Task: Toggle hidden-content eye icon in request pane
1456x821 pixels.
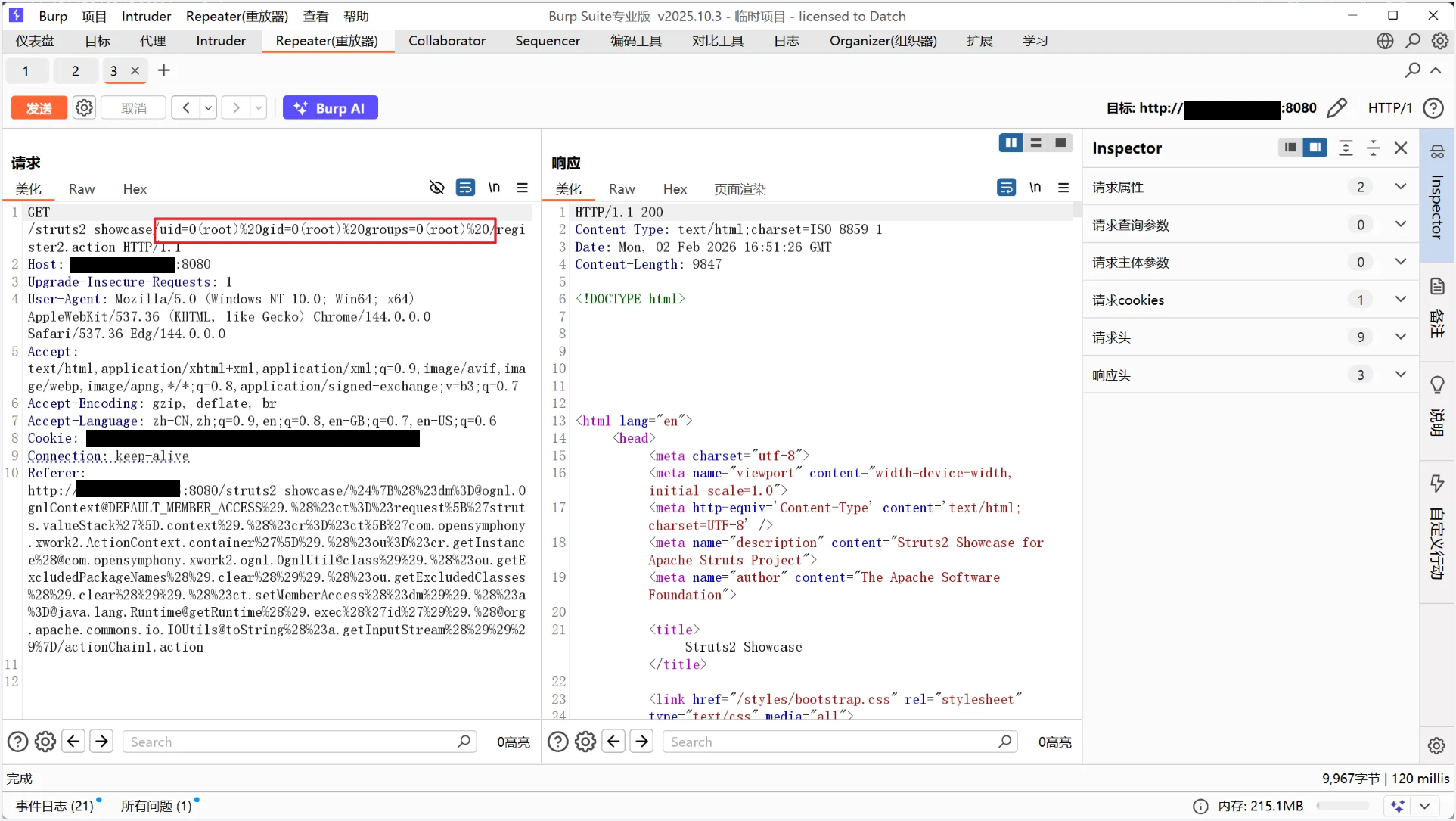Action: (437, 188)
